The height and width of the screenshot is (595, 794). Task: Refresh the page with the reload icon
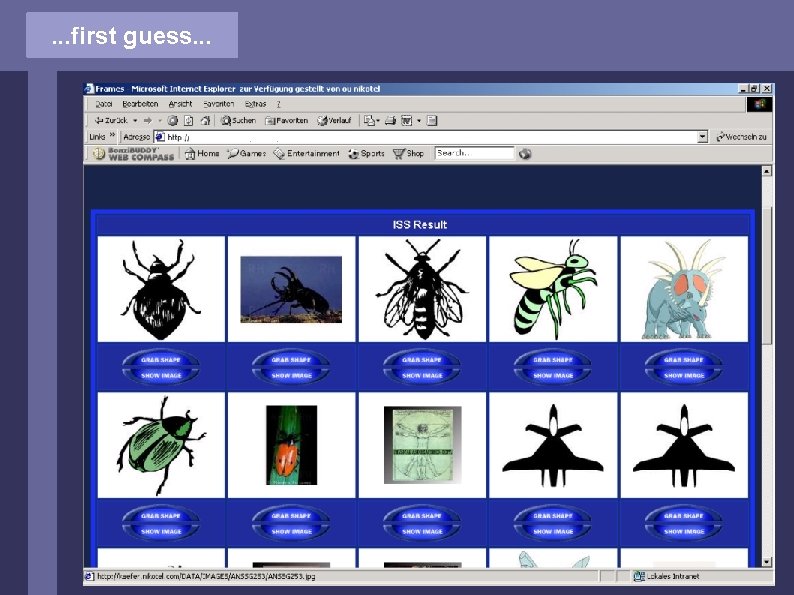pyautogui.click(x=188, y=121)
